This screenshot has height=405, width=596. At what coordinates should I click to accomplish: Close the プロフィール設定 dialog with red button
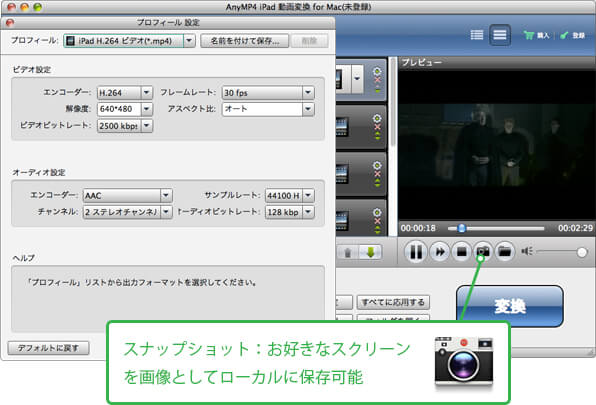(x=10, y=22)
